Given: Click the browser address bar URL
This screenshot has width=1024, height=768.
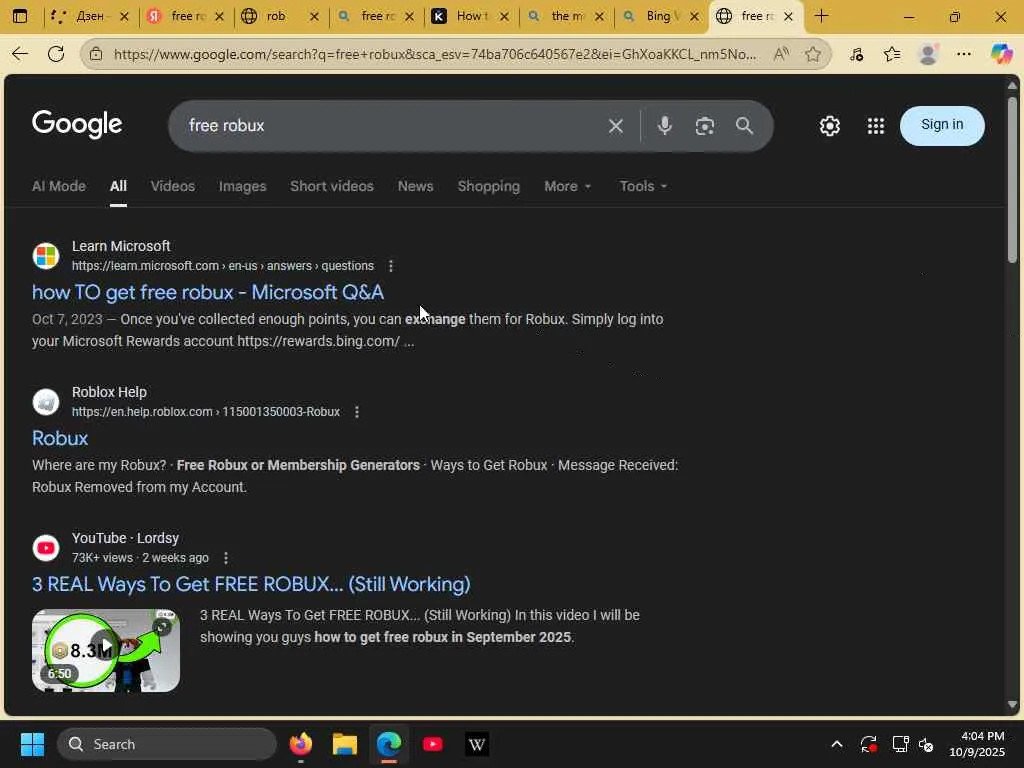Looking at the screenshot, I should (x=434, y=54).
